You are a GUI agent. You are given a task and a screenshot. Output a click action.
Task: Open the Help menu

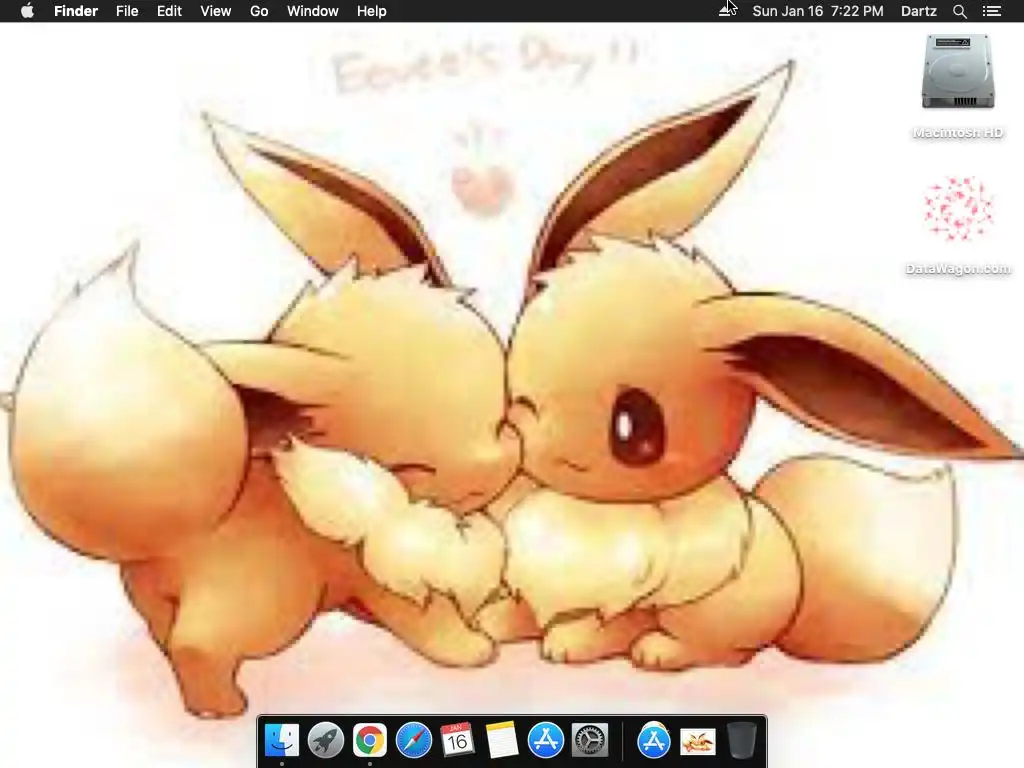[372, 11]
